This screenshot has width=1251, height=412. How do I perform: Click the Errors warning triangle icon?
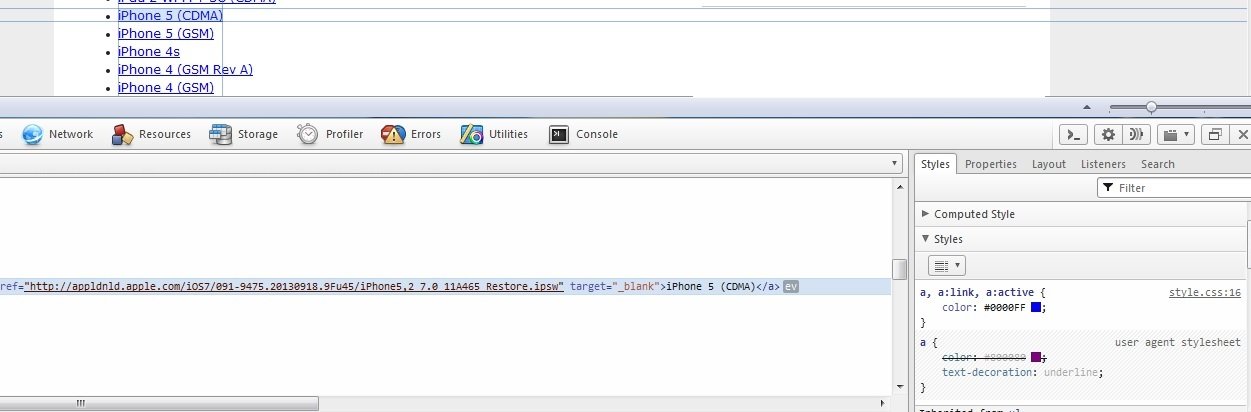click(393, 134)
